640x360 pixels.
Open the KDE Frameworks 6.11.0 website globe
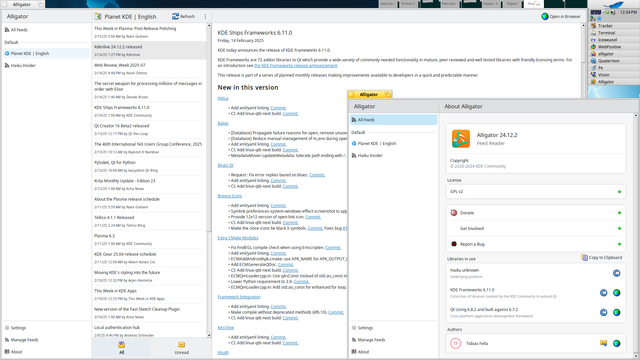(616, 293)
